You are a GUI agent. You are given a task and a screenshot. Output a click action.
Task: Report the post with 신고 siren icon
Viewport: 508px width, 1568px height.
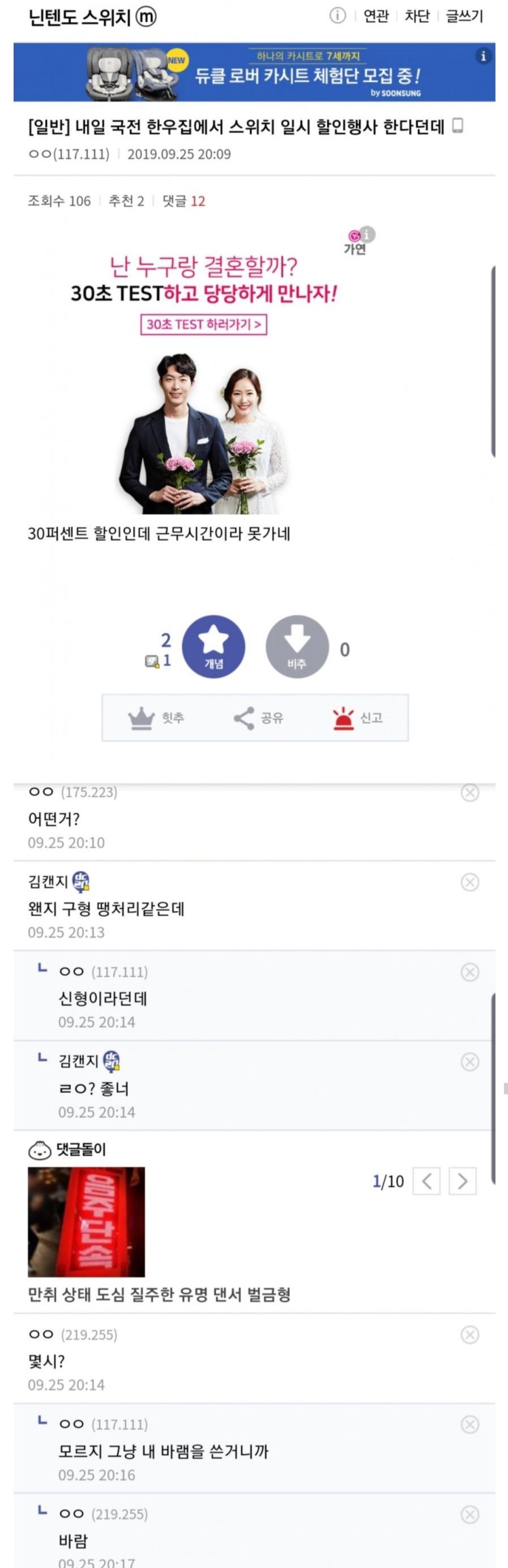(x=343, y=718)
